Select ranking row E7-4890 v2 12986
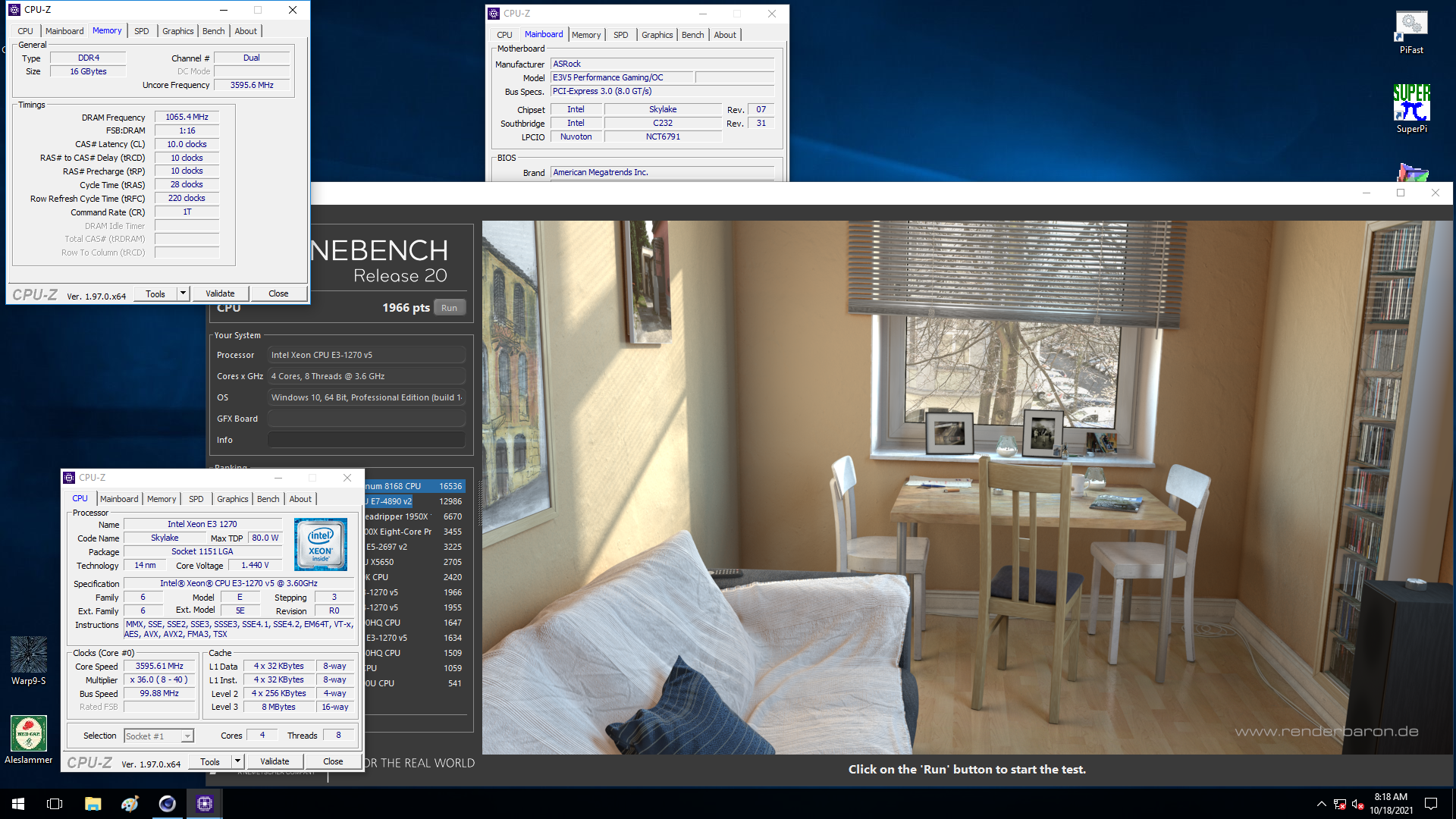This screenshot has width=1456, height=819. (415, 501)
